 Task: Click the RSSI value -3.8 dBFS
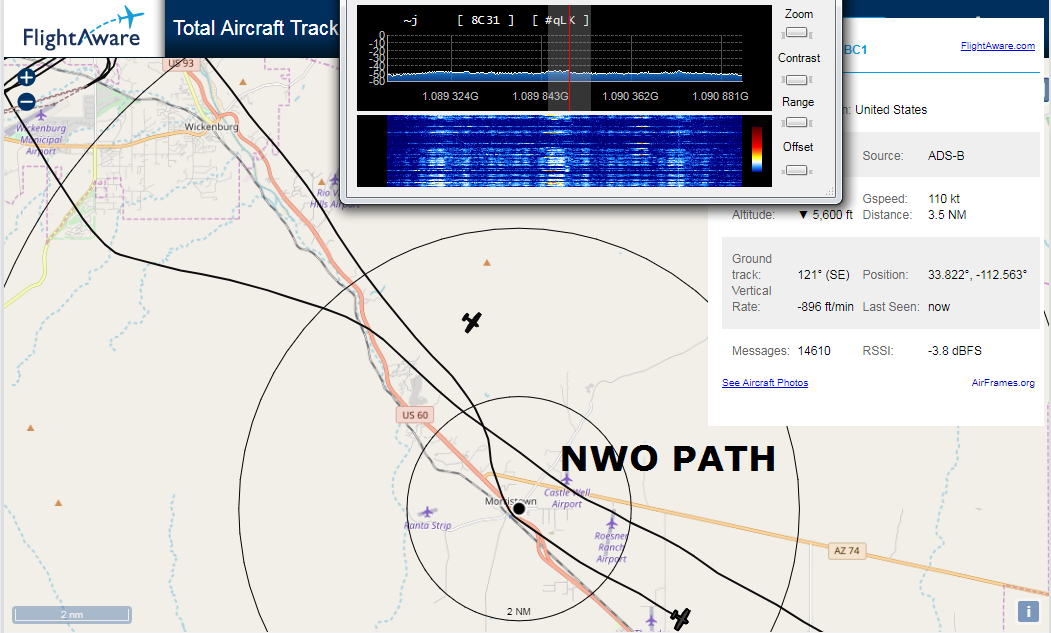pos(954,351)
